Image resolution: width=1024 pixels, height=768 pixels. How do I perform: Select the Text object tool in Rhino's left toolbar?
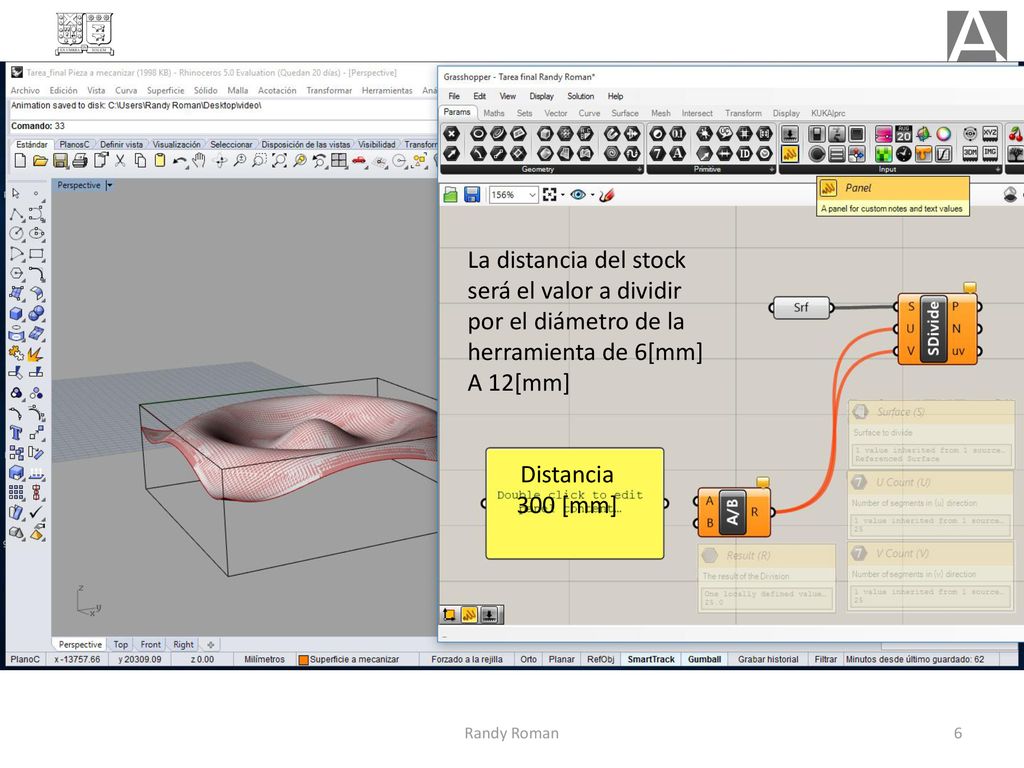[x=16, y=433]
